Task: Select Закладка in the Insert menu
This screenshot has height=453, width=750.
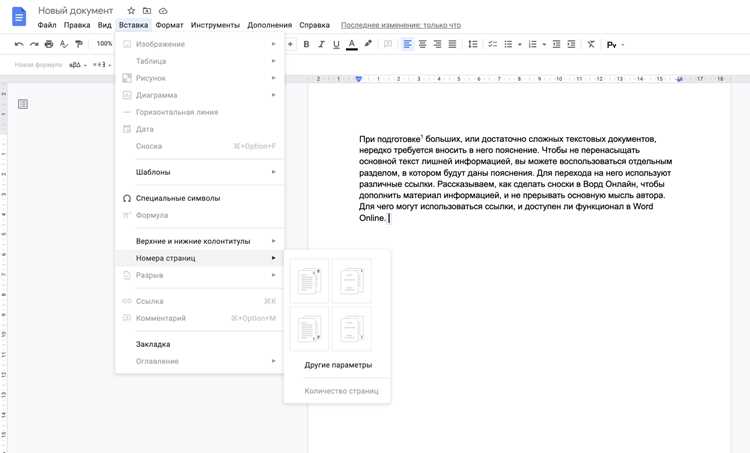Action: [200, 344]
